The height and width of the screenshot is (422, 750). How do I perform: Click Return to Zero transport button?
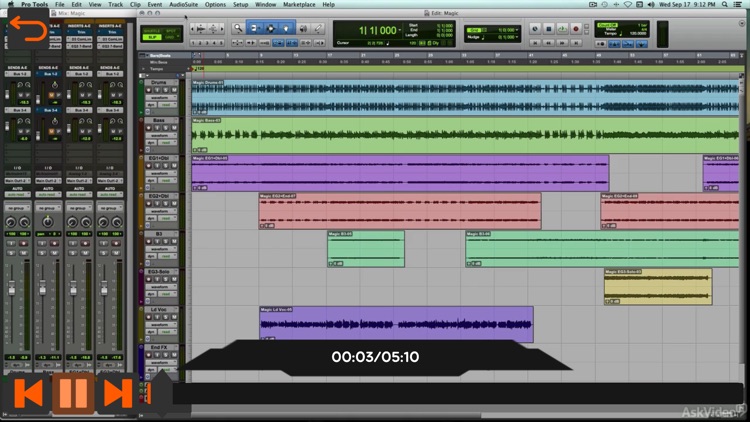[x=535, y=43]
